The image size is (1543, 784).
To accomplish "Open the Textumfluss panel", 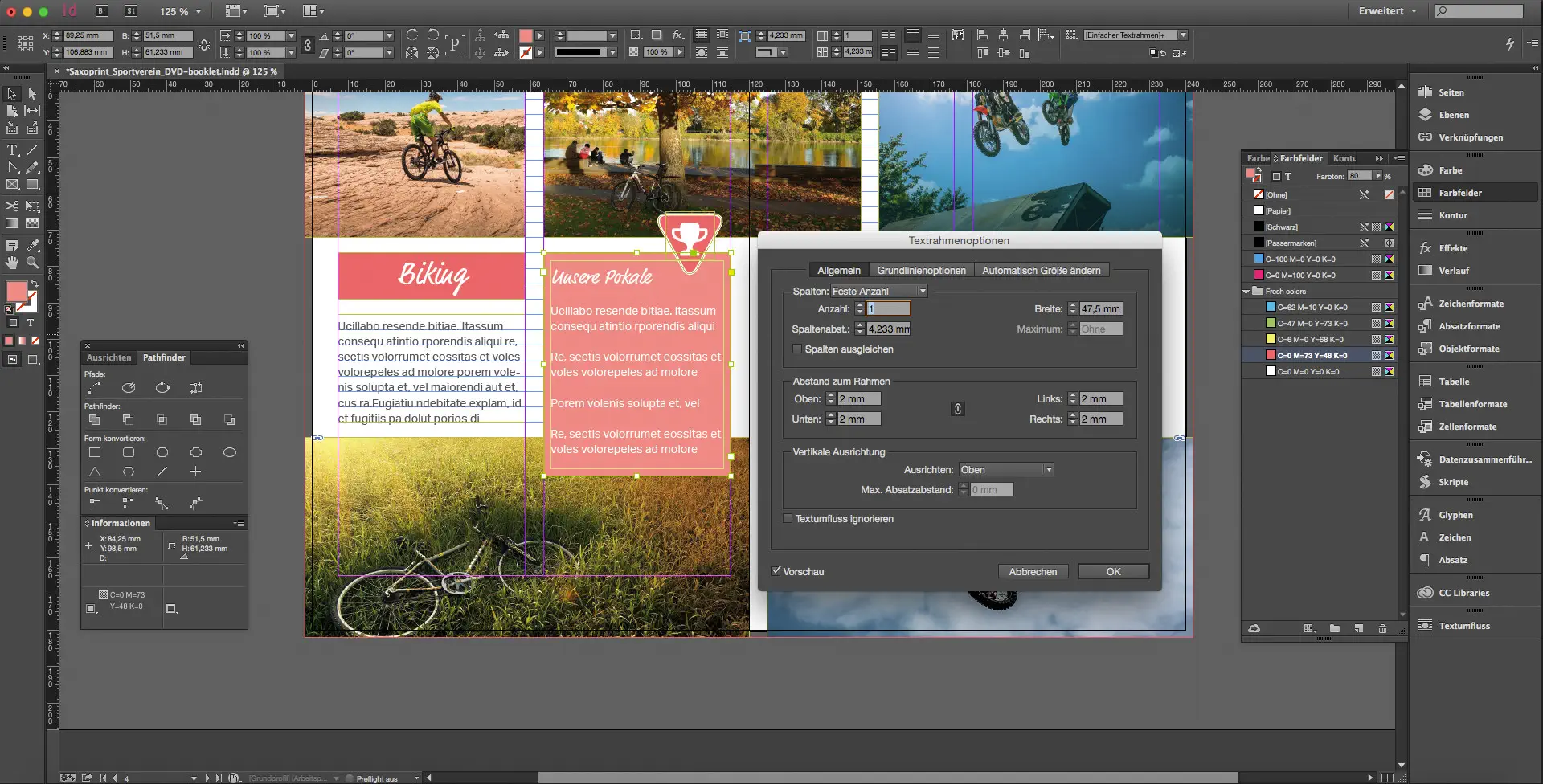I will [x=1463, y=626].
